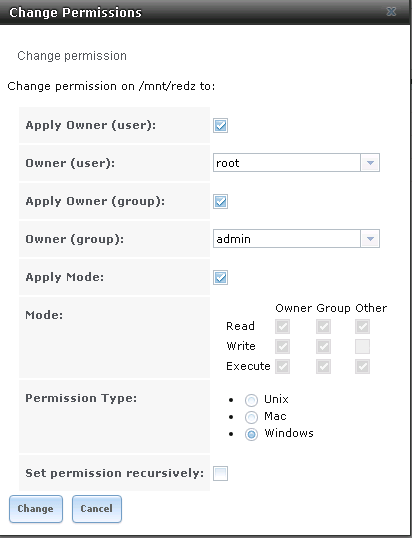
Task: Toggle Group Read mode checkbox
Action: point(323,326)
